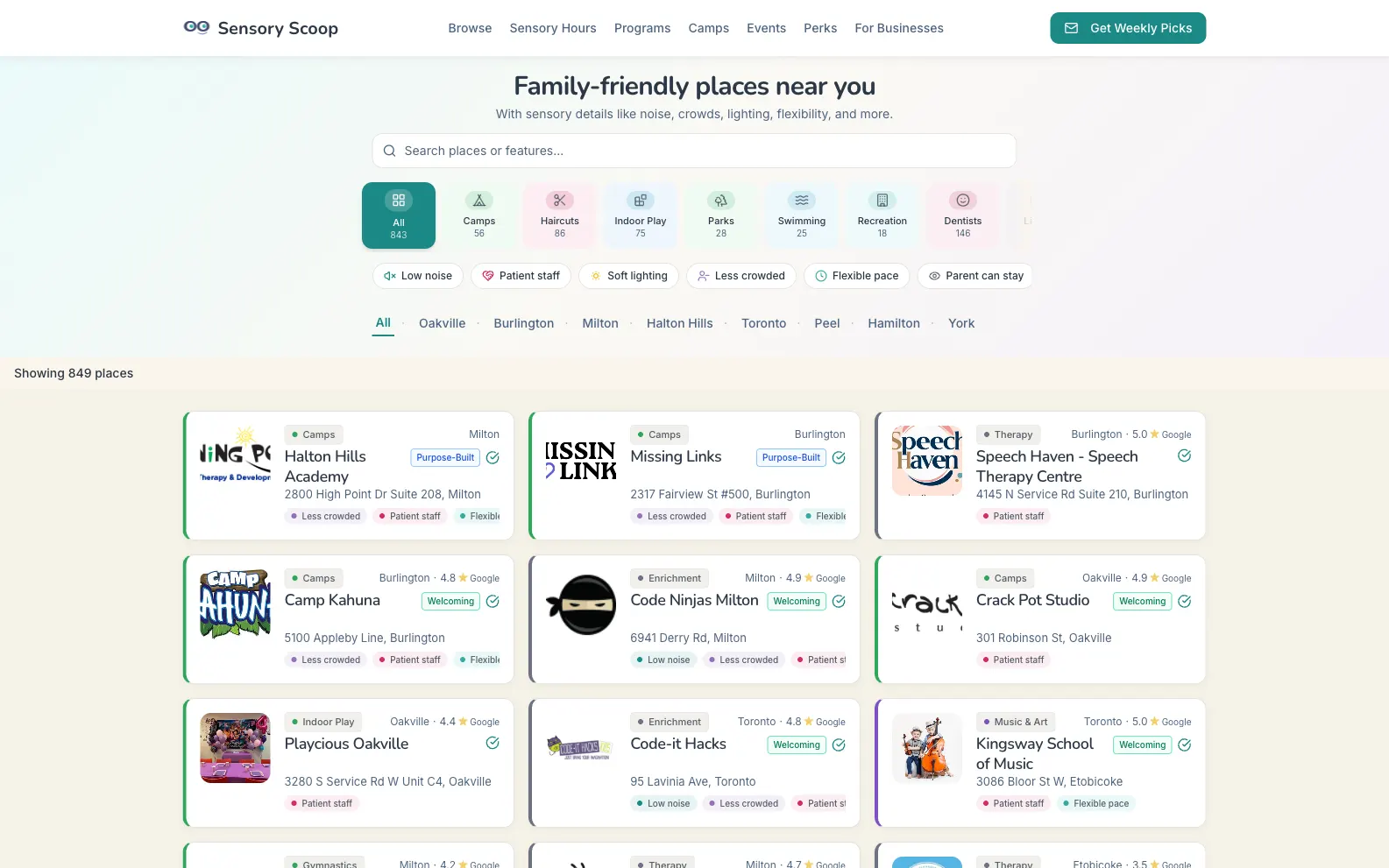Click the address 6941 Derry Rd, Milton
Image resolution: width=1389 pixels, height=868 pixels.
pos(688,638)
